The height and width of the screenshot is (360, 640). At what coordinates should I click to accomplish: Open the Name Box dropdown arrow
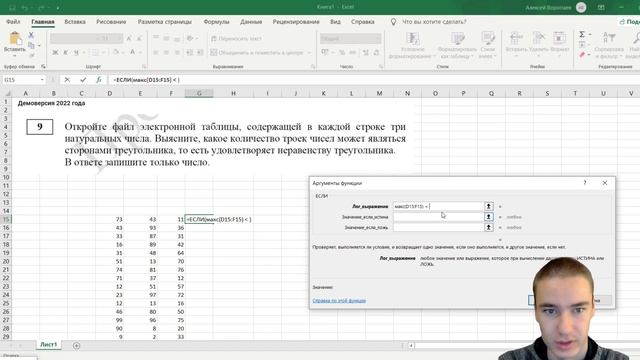[42, 80]
